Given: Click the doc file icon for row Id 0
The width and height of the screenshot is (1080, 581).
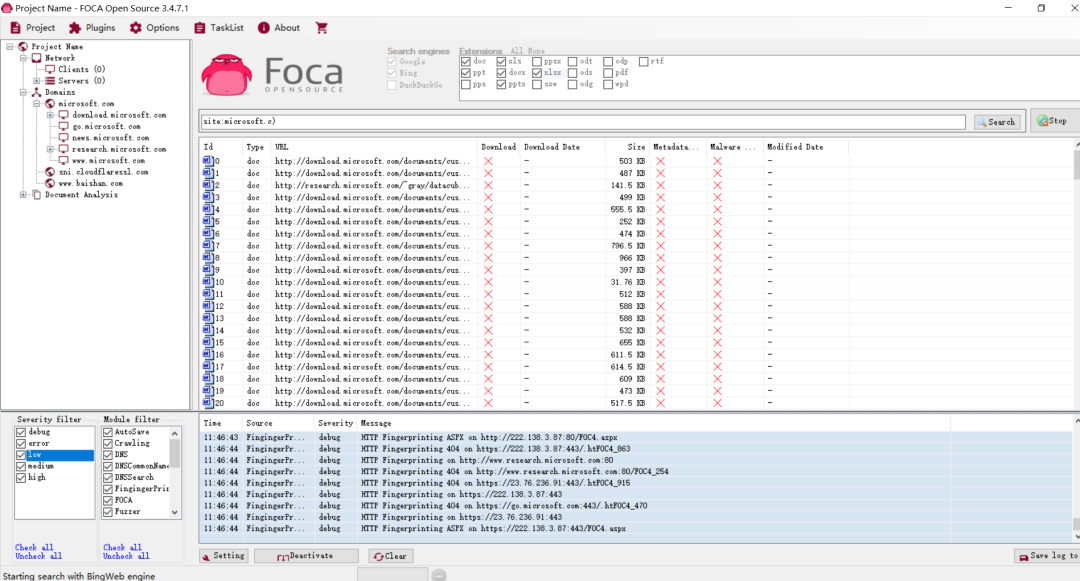Looking at the screenshot, I should [x=207, y=160].
